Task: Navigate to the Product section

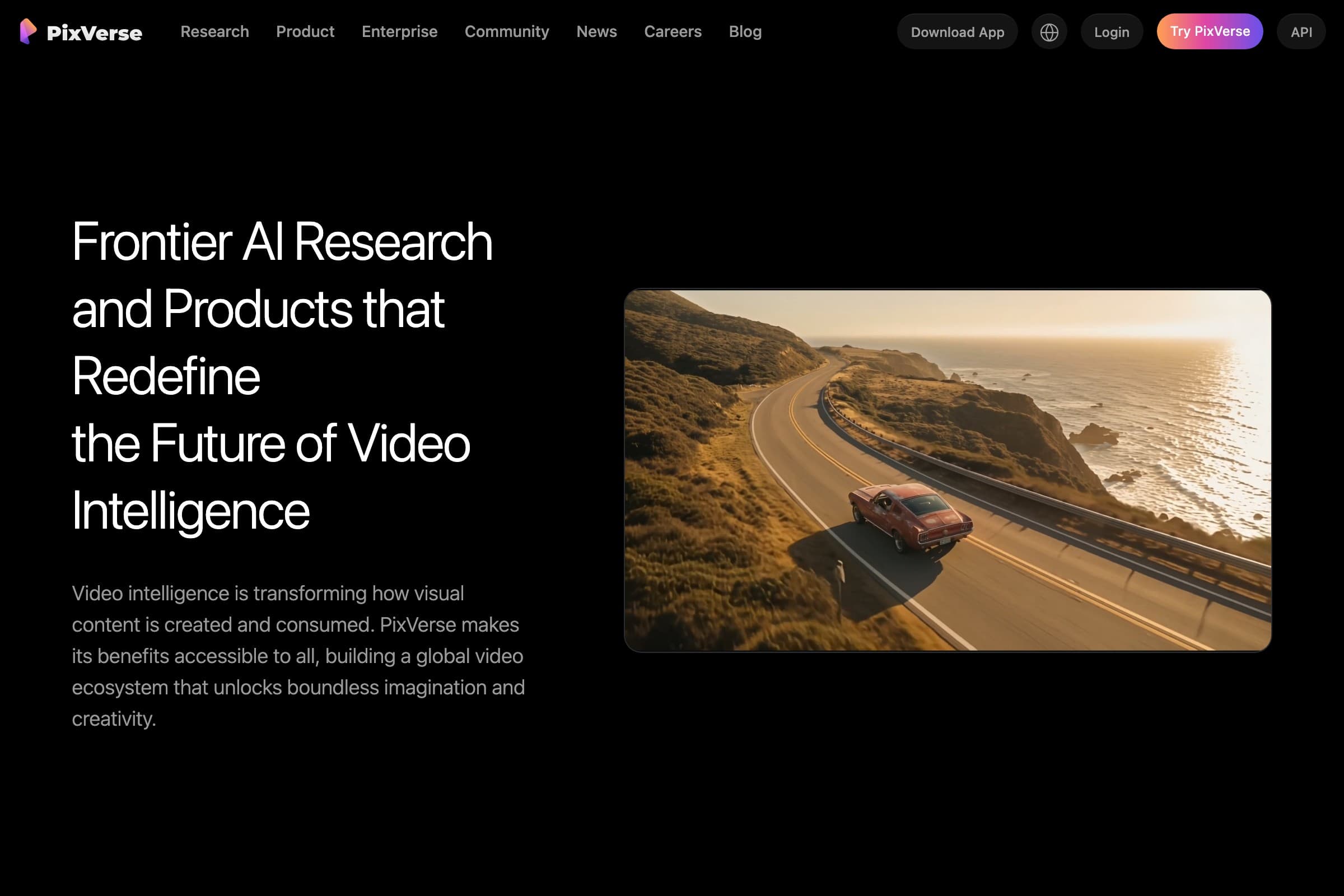Action: coord(305,32)
